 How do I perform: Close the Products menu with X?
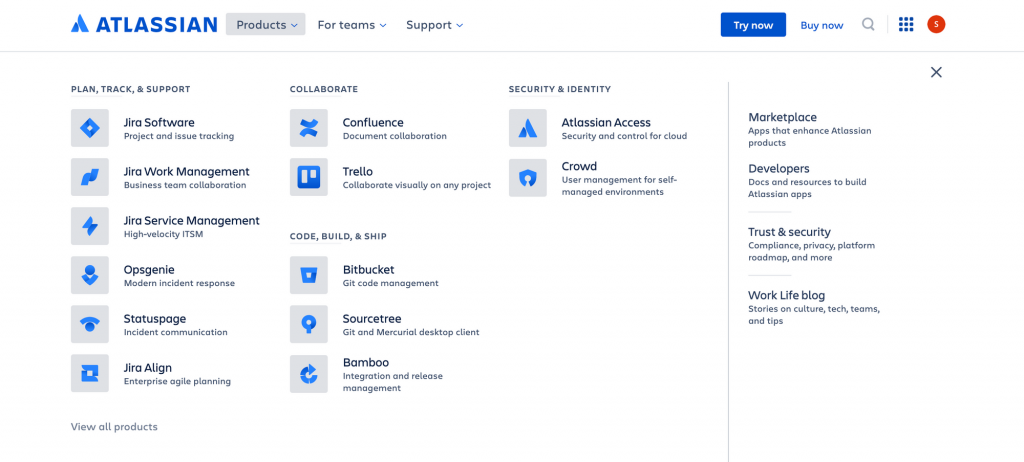[x=936, y=72]
